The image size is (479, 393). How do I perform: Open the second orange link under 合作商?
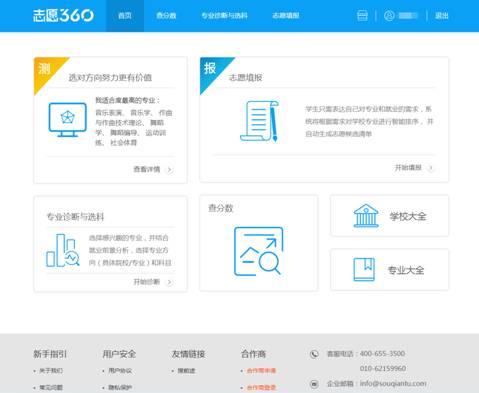pos(261,388)
